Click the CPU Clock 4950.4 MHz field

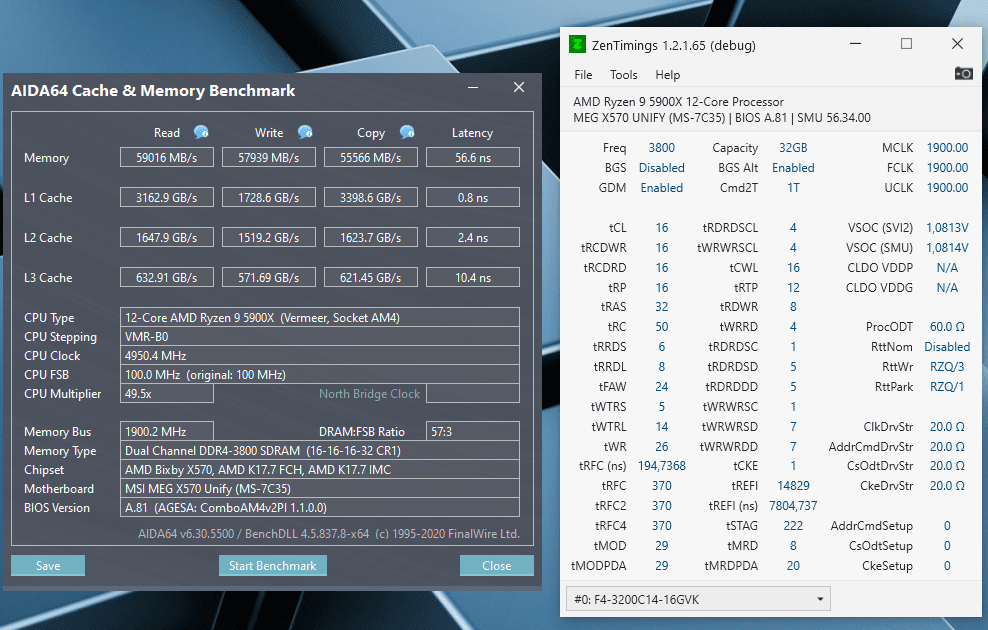pos(319,355)
